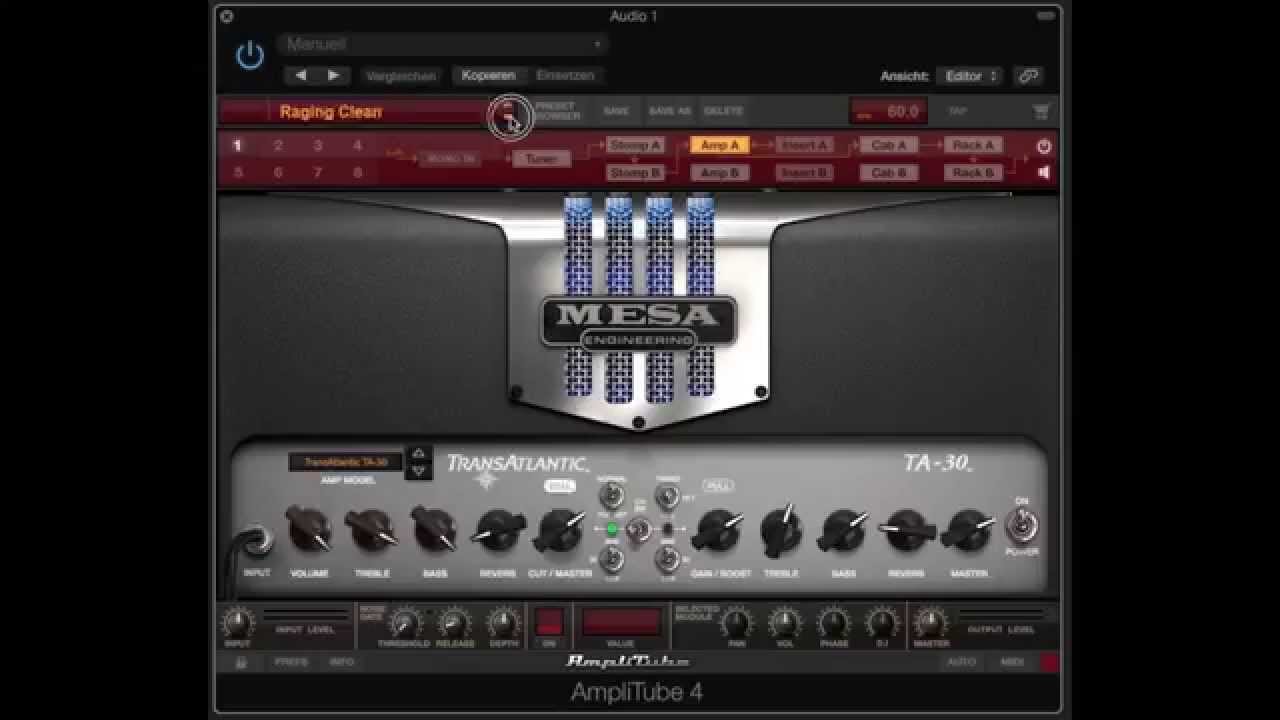Viewport: 1280px width, 720px height.
Task: Click the GAIN / BOOST knob
Action: pos(719,531)
